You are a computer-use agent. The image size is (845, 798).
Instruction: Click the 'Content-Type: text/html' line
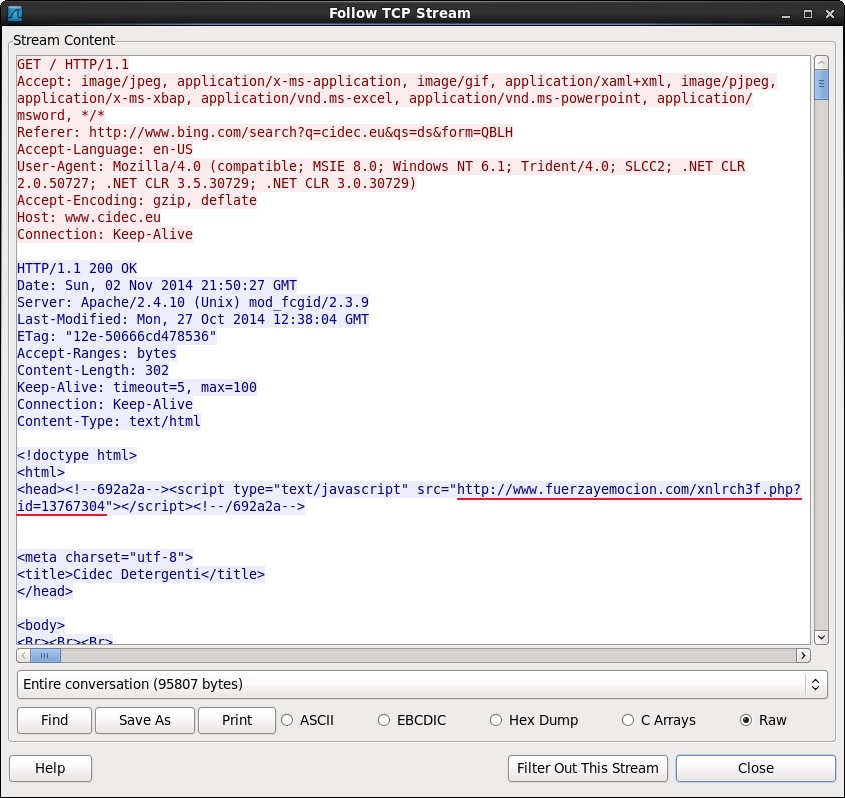pos(109,421)
